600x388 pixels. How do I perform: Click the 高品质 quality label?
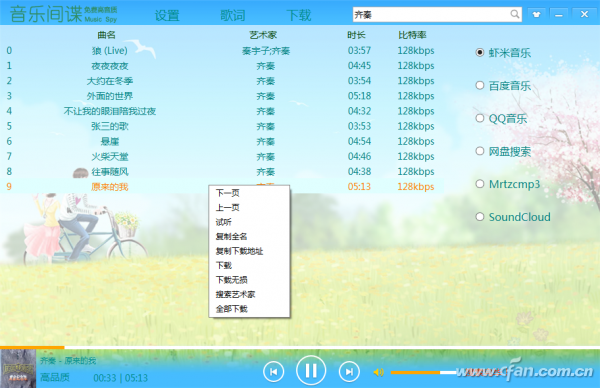coord(55,378)
